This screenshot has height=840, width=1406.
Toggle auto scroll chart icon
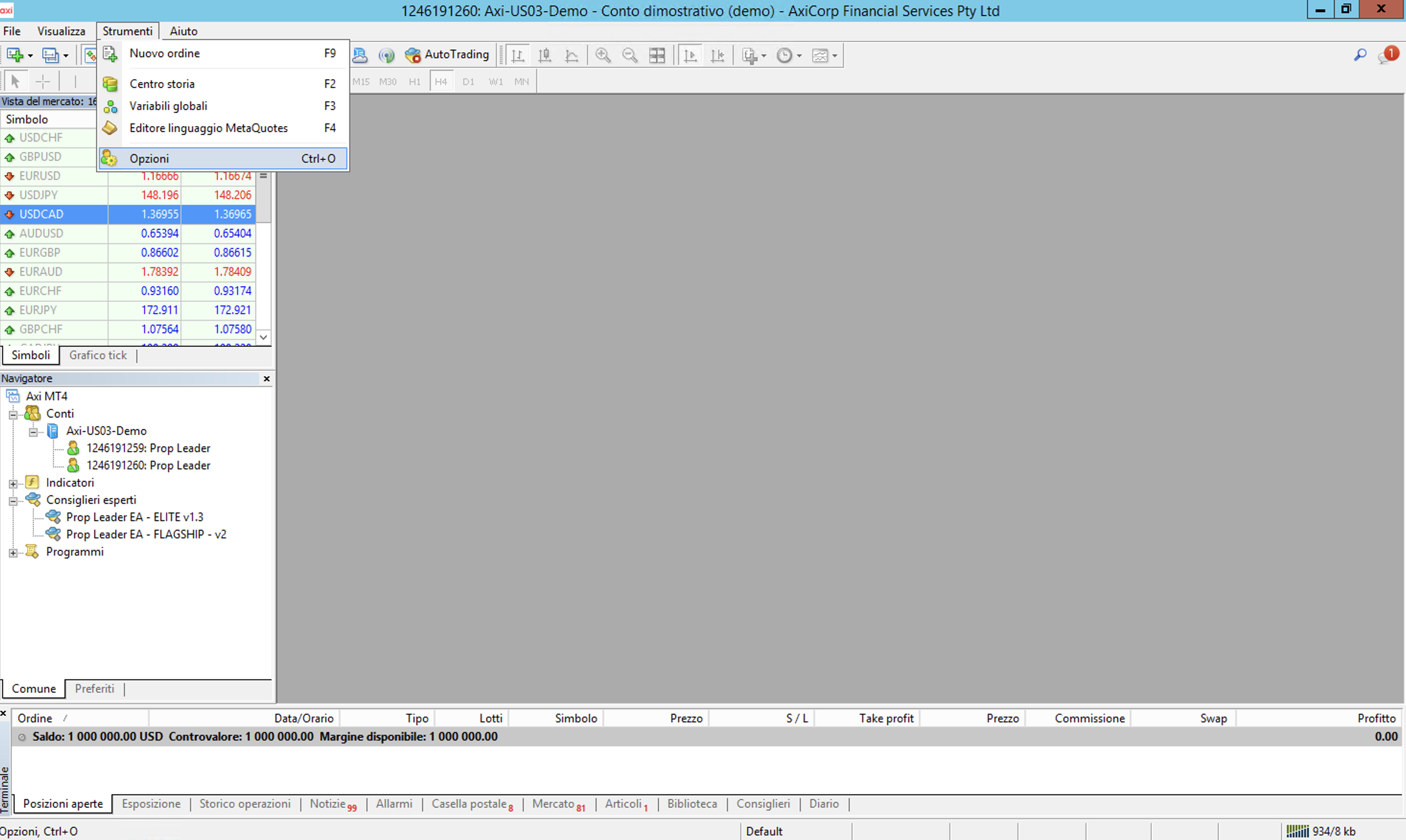(690, 56)
